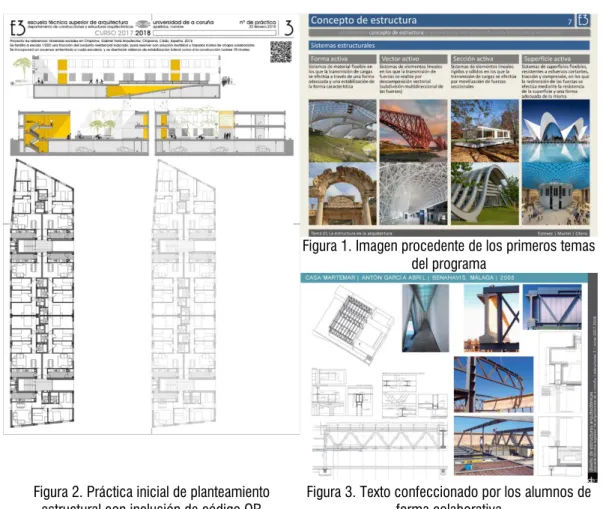Click the slide number 7 in the header
Screen dimensions: 606x509
(x=570, y=22)
